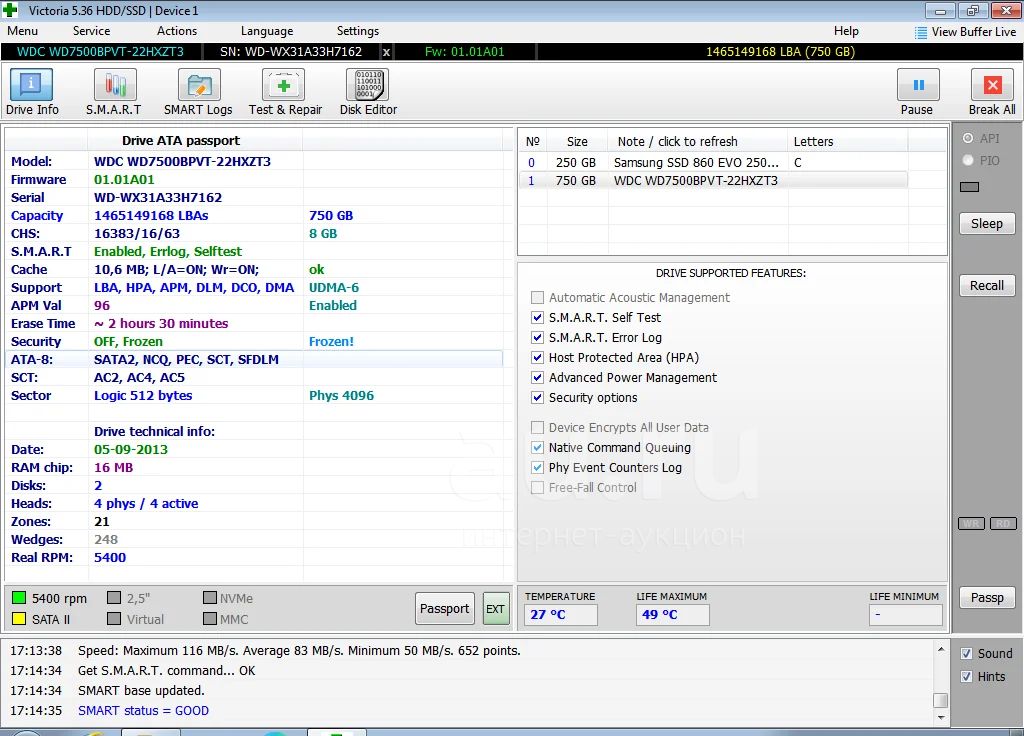Click the WR indicator box
This screenshot has width=1024, height=736.
[971, 524]
